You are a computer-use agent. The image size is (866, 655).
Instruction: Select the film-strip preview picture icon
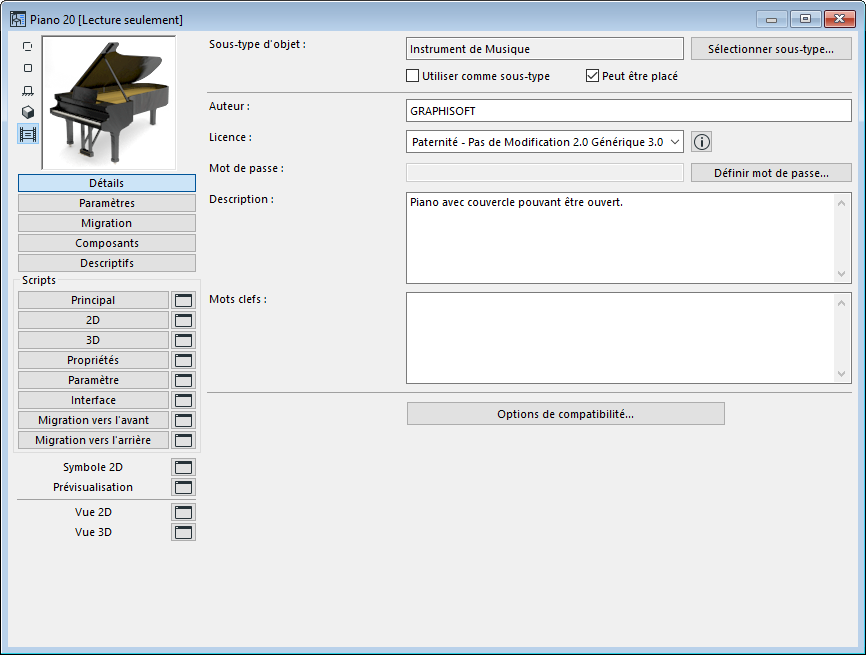(x=28, y=134)
